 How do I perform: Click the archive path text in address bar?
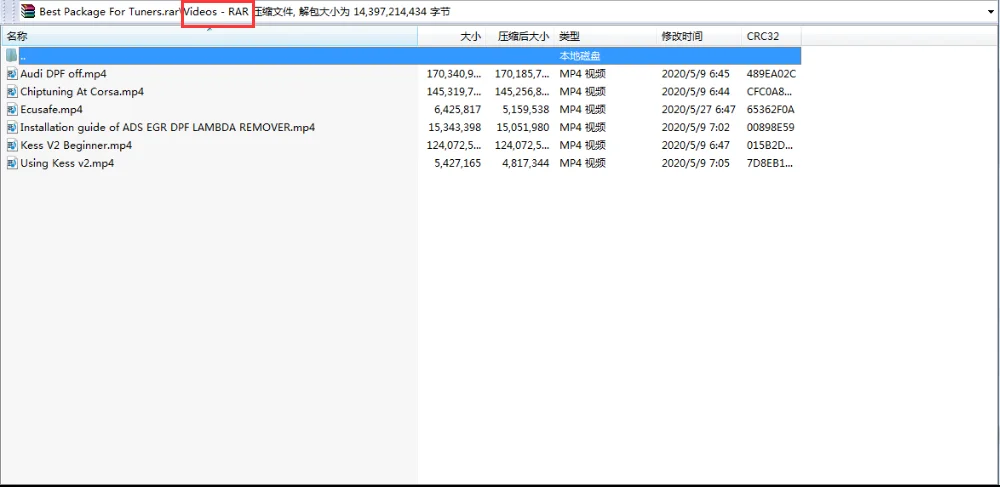click(245, 11)
